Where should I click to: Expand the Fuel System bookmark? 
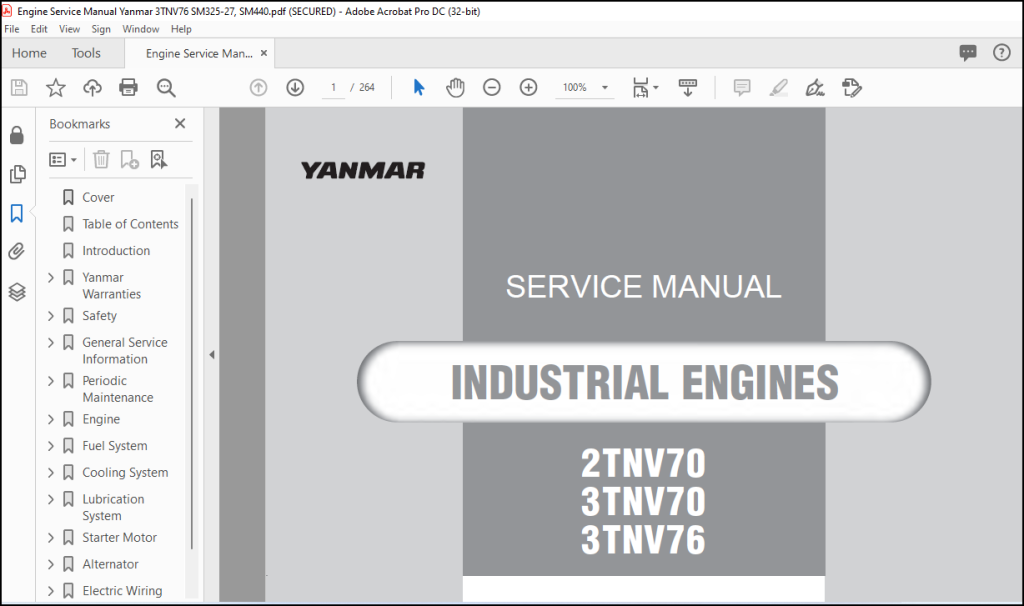(51, 446)
